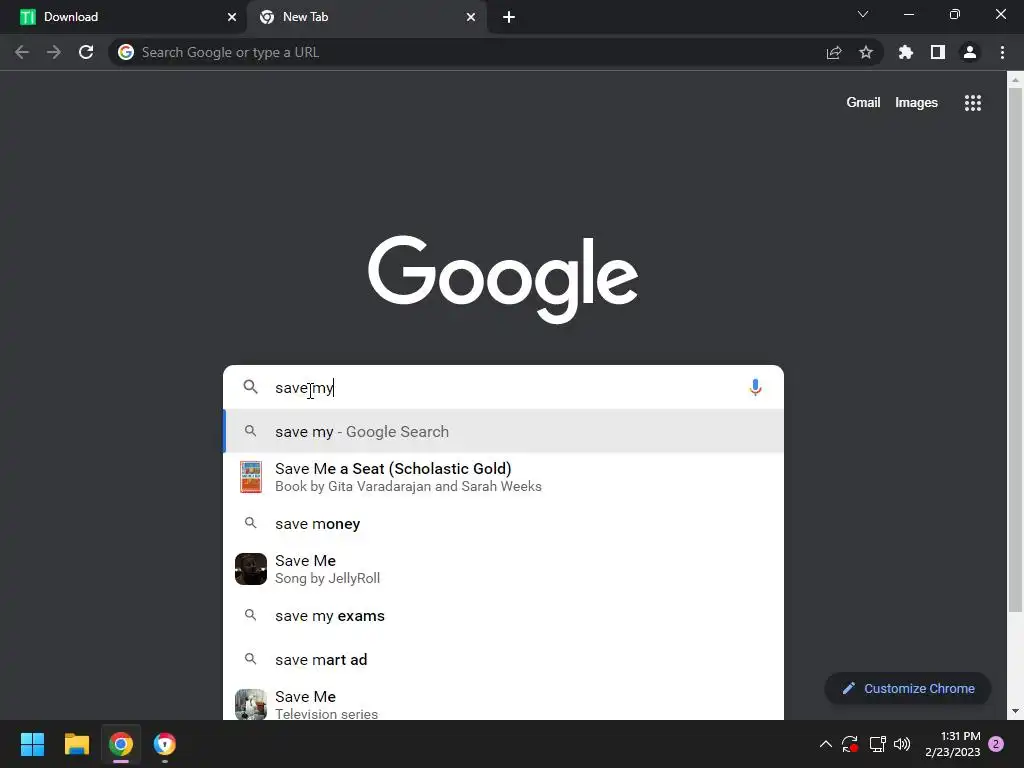This screenshot has width=1024, height=768.
Task: Click the Customize Chrome button
Action: [x=908, y=688]
